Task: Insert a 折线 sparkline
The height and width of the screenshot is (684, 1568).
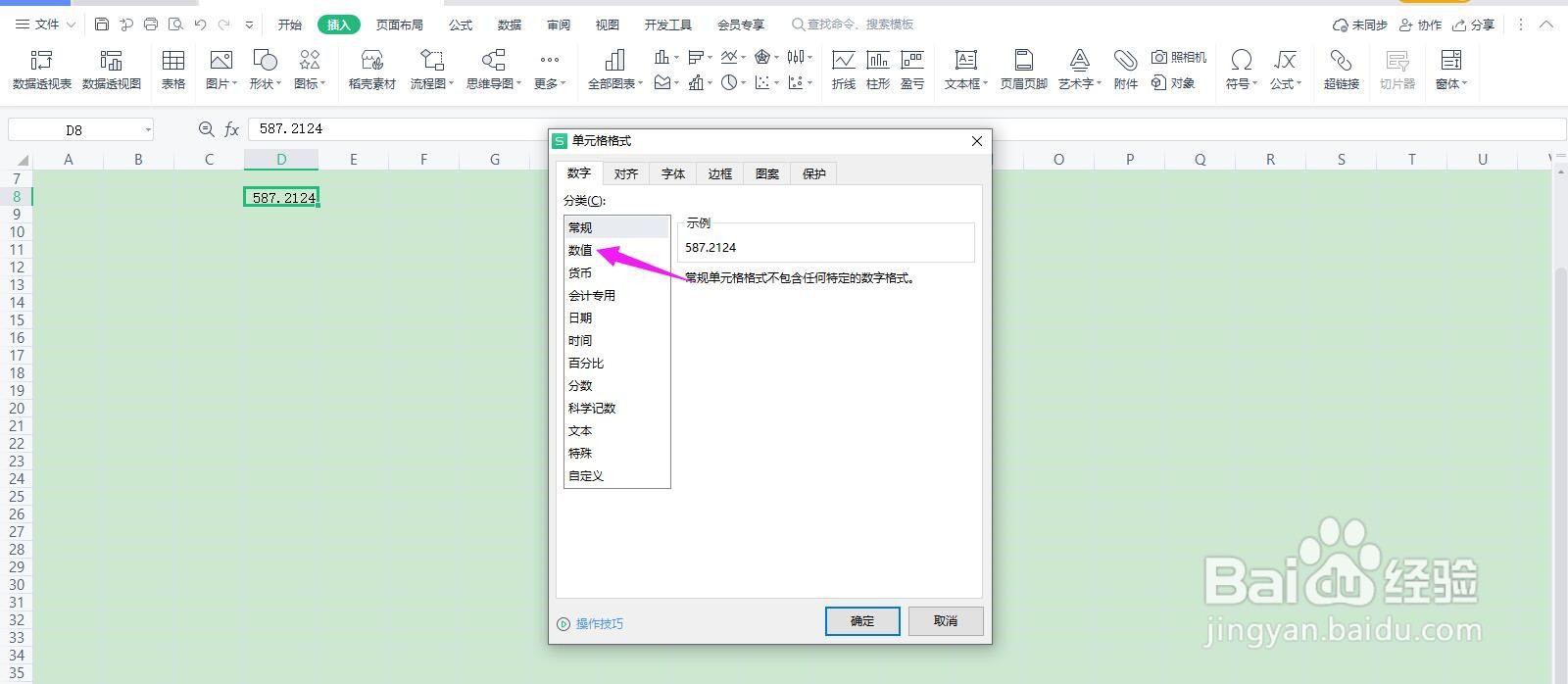Action: pos(844,70)
